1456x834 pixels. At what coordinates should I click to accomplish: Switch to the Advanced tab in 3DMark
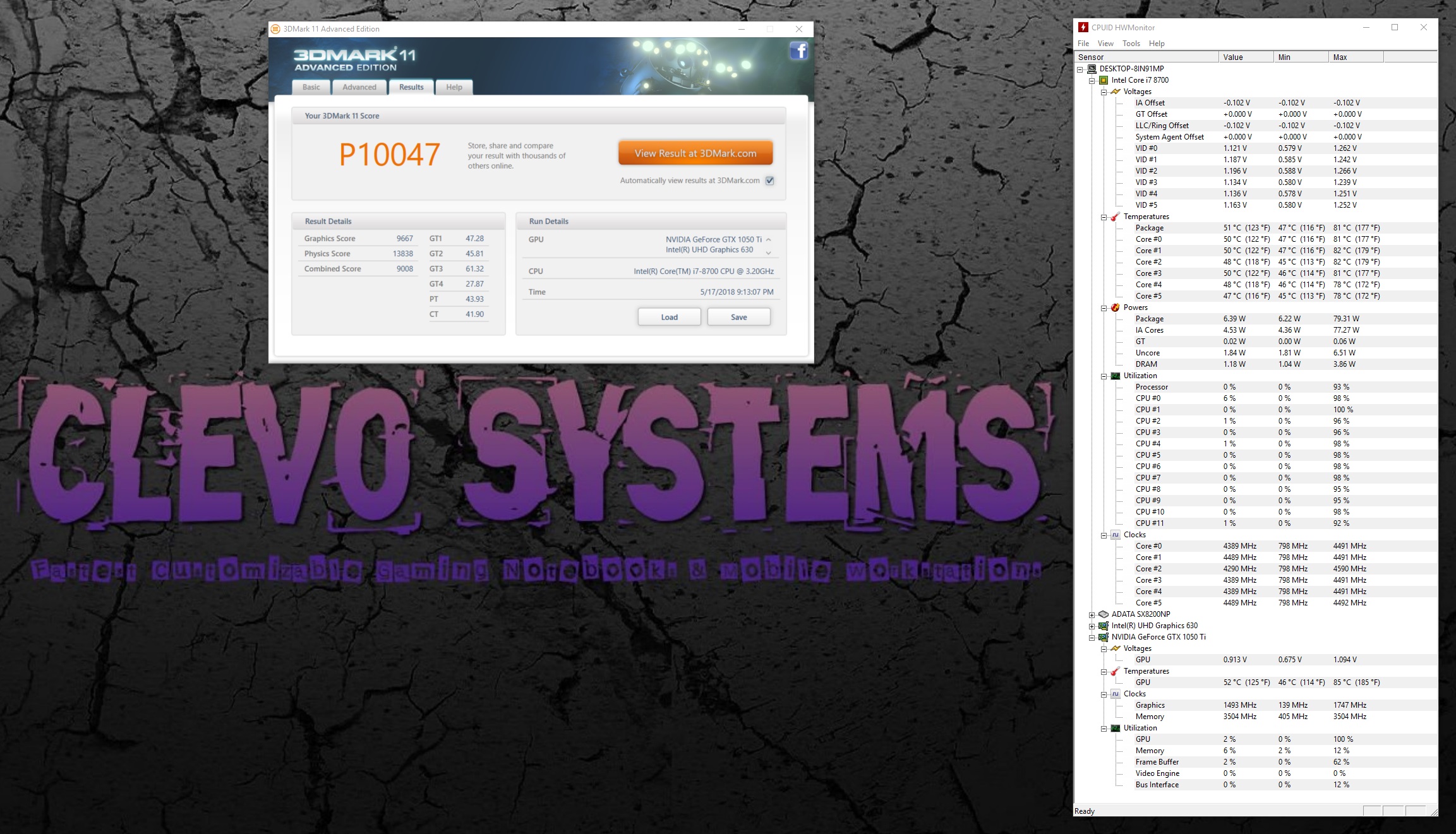(359, 87)
